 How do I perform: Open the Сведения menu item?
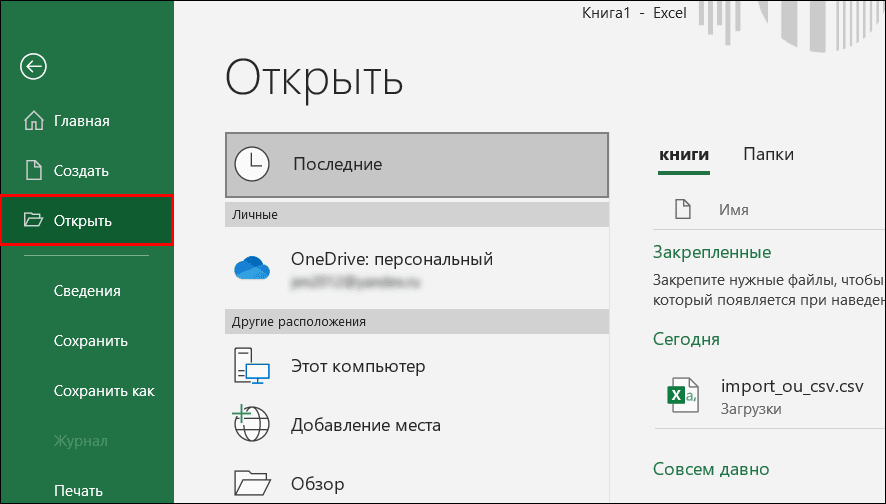[x=87, y=291]
